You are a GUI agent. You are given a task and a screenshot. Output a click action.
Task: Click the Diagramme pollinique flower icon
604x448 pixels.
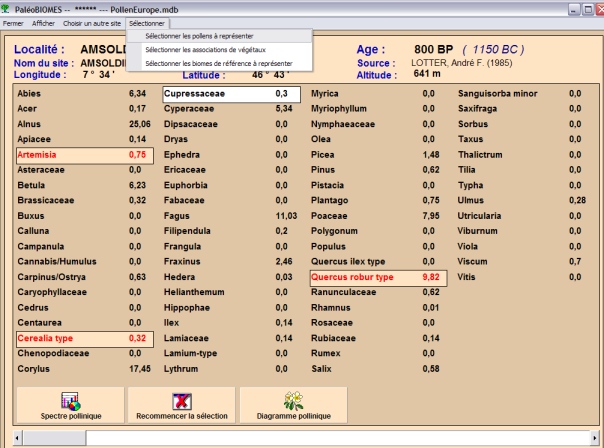(293, 400)
